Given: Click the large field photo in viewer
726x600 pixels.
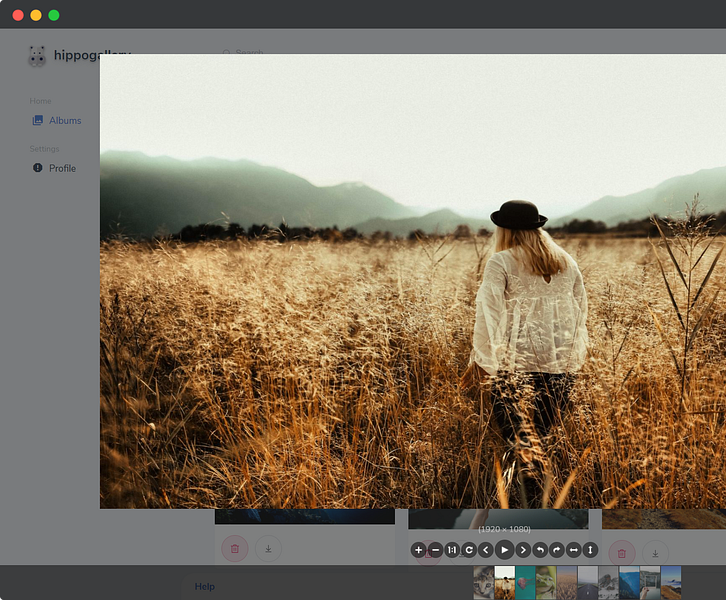Looking at the screenshot, I should pos(413,281).
